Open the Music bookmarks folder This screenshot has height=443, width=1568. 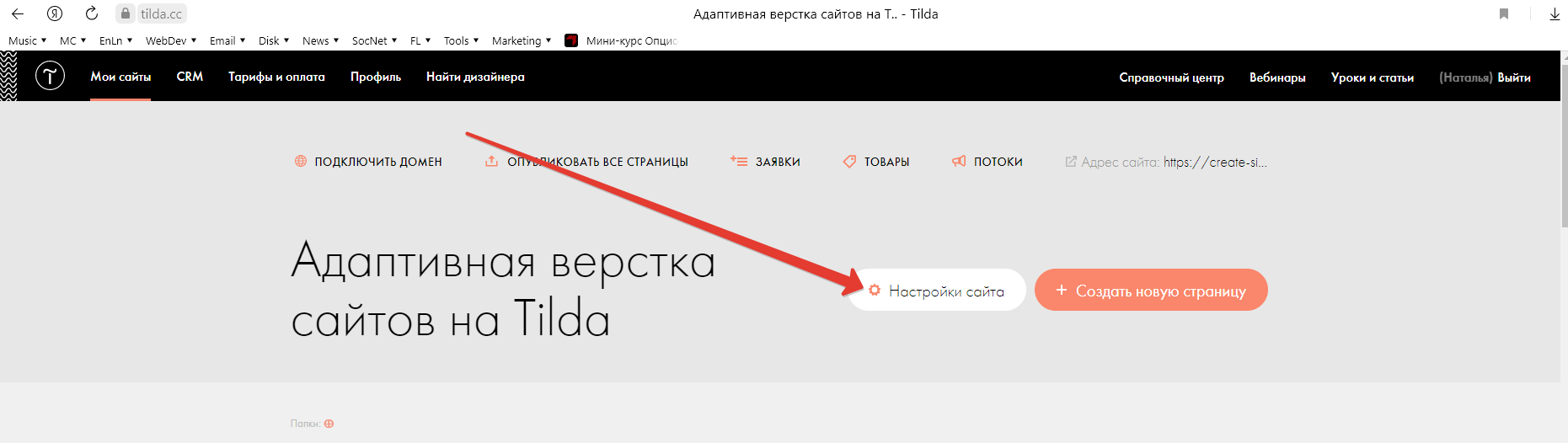pyautogui.click(x=27, y=40)
